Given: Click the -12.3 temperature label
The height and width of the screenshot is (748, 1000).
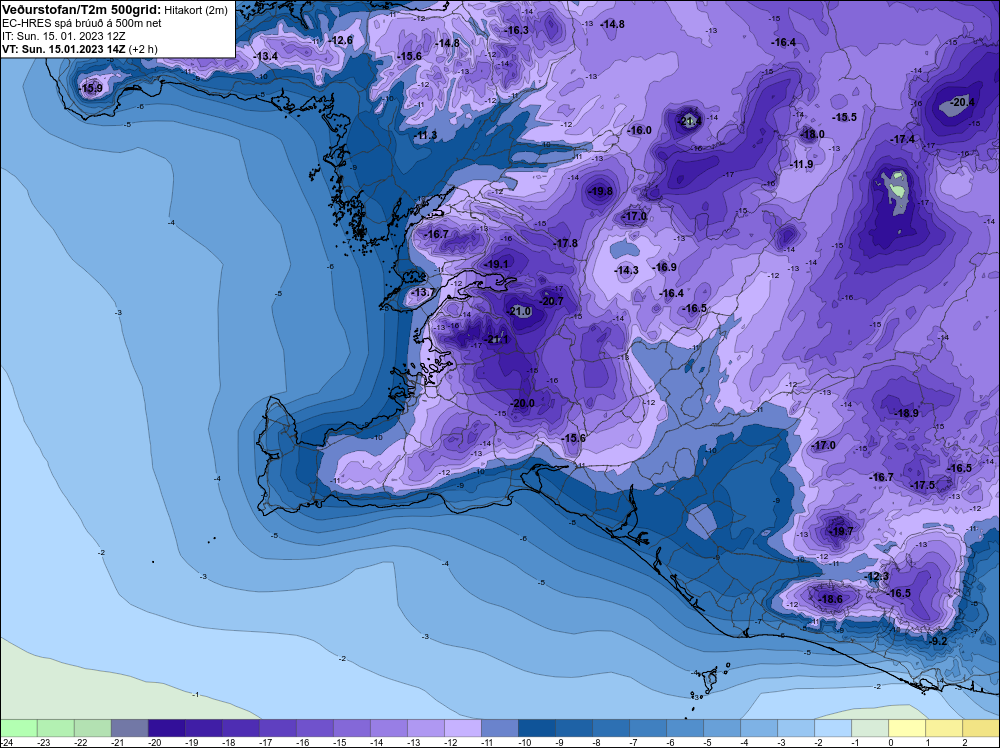Looking at the screenshot, I should pyautogui.click(x=877, y=576).
